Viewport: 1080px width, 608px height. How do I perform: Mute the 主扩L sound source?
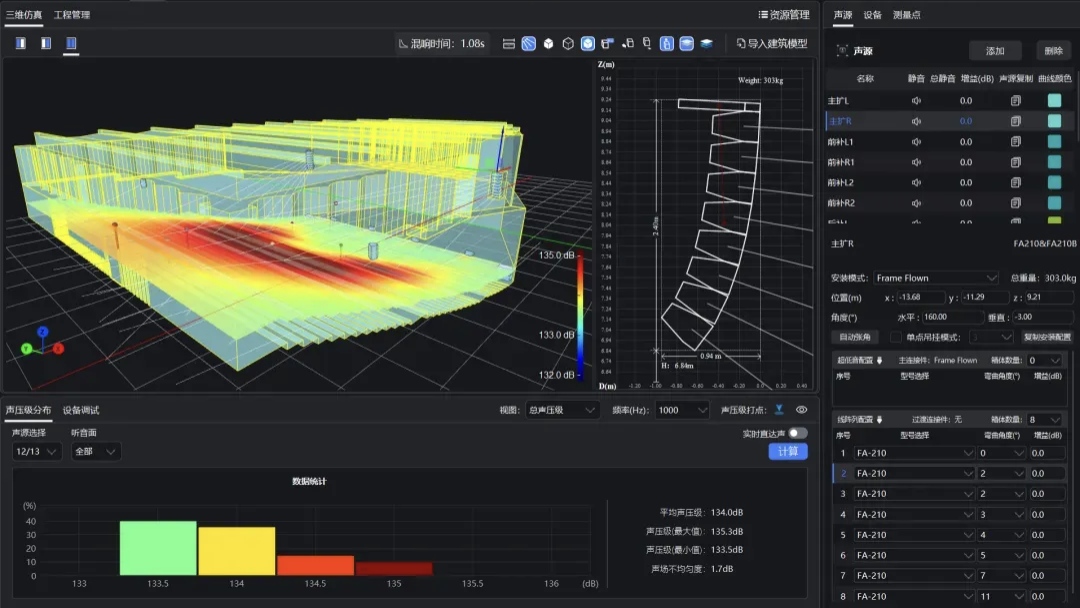click(916, 101)
